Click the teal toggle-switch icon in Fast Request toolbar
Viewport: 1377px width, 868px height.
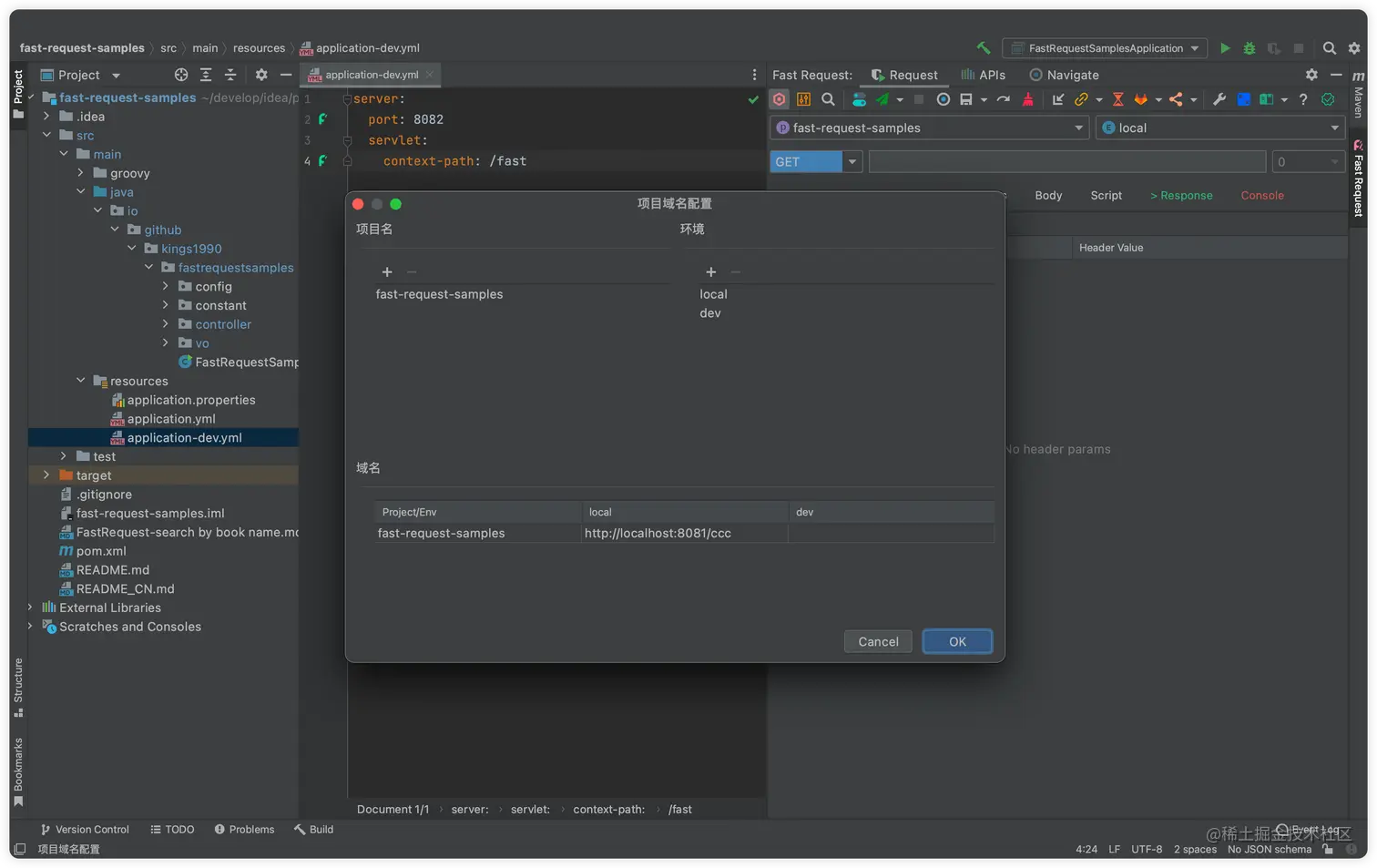click(x=859, y=99)
